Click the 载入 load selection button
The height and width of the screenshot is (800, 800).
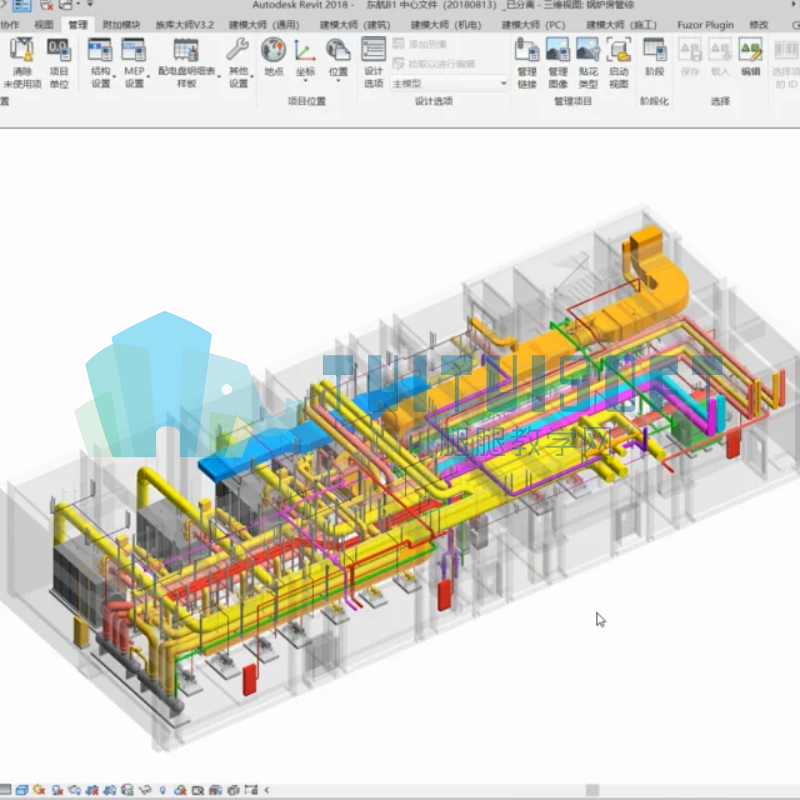tap(720, 57)
